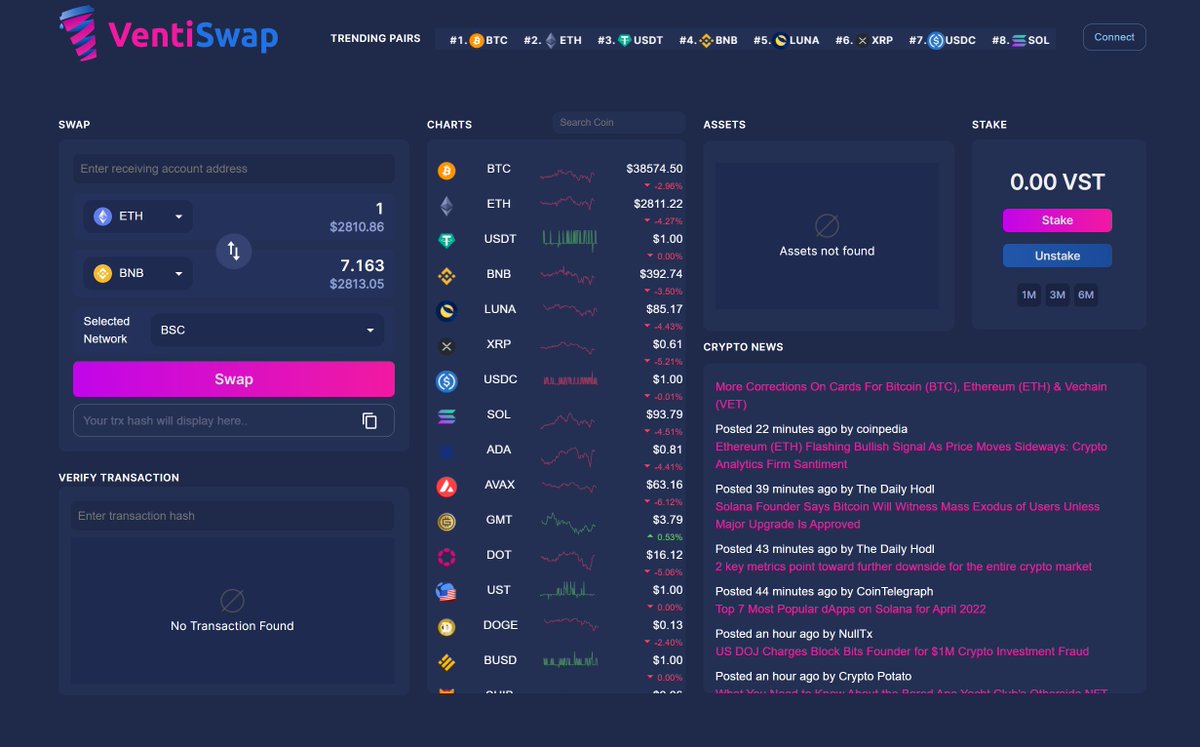The height and width of the screenshot is (747, 1200).
Task: Click the LUNA icon in charts list
Action: coord(446,311)
